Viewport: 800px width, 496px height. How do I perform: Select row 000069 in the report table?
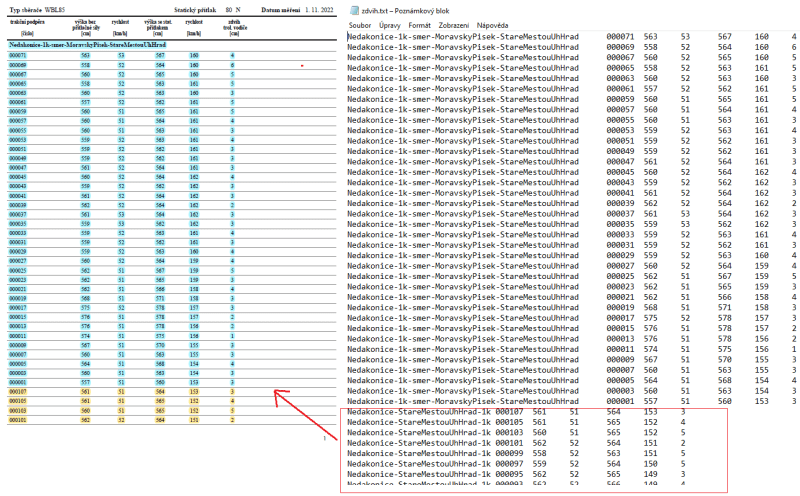click(x=172, y=65)
